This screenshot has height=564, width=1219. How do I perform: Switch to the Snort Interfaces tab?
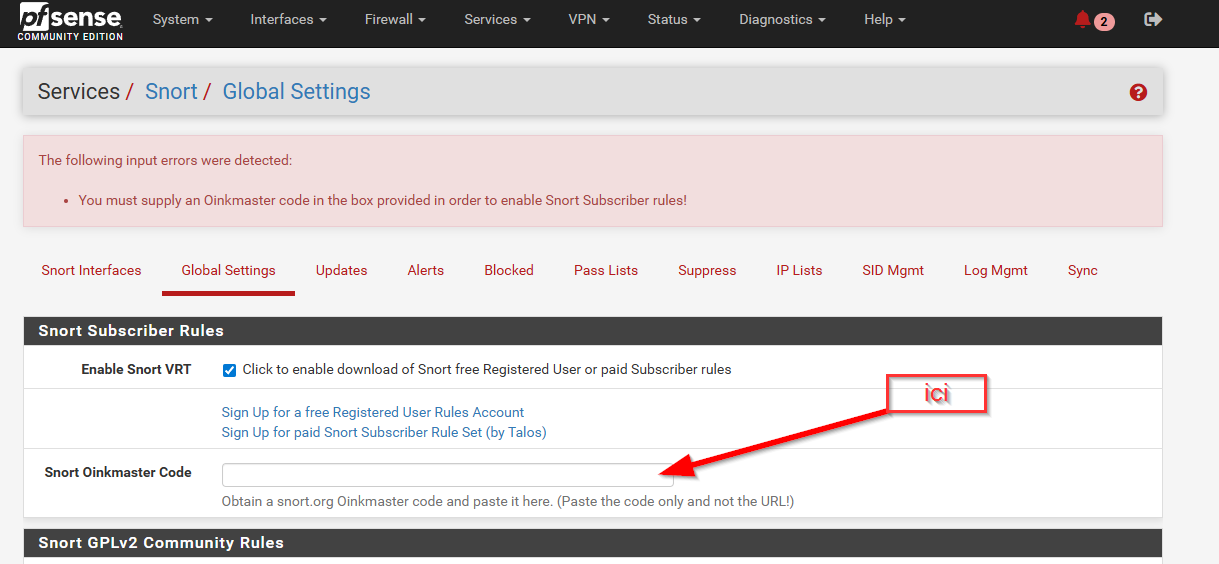pos(91,270)
